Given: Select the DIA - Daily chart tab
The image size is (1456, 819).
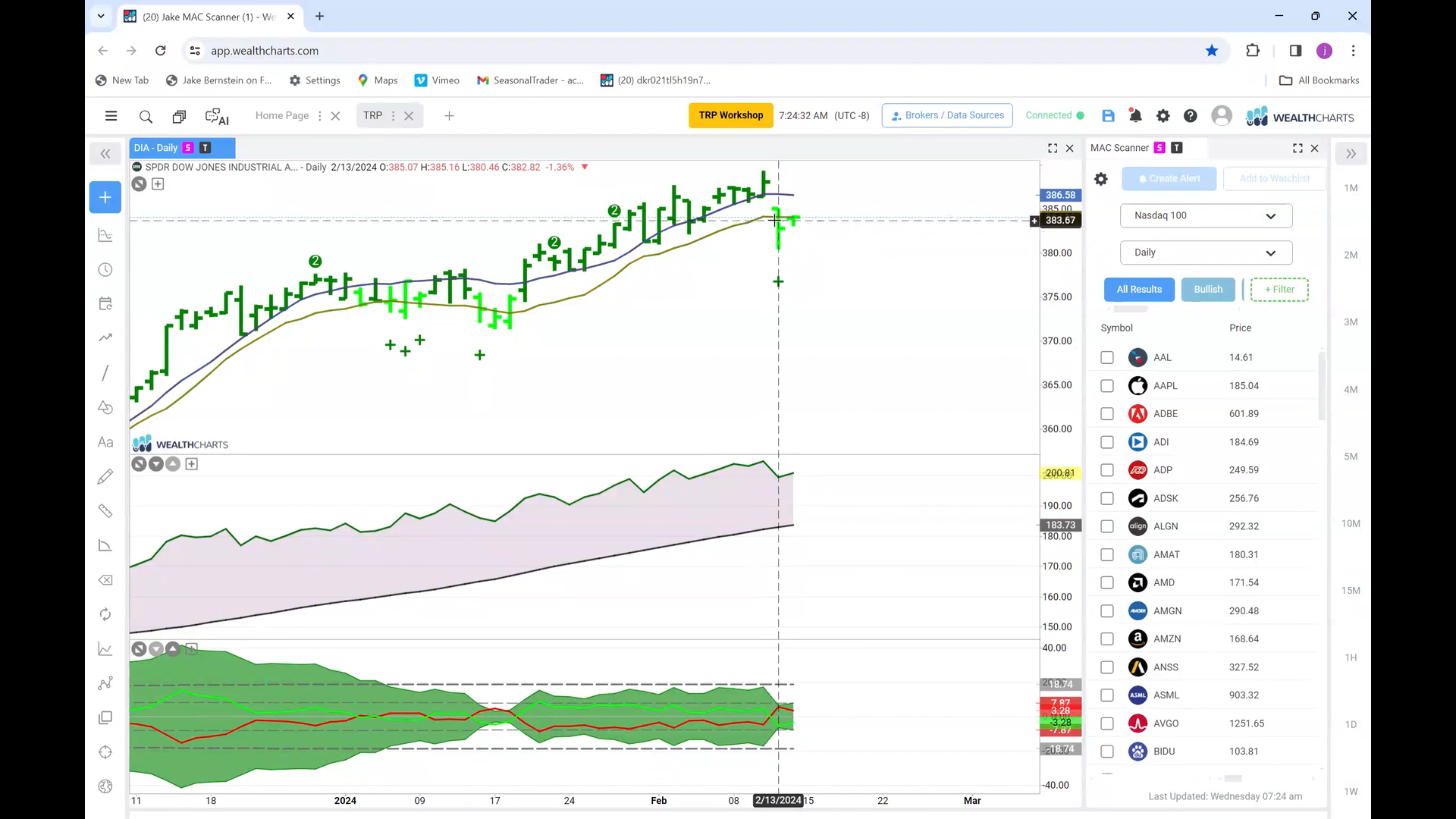Looking at the screenshot, I should pos(182,148).
